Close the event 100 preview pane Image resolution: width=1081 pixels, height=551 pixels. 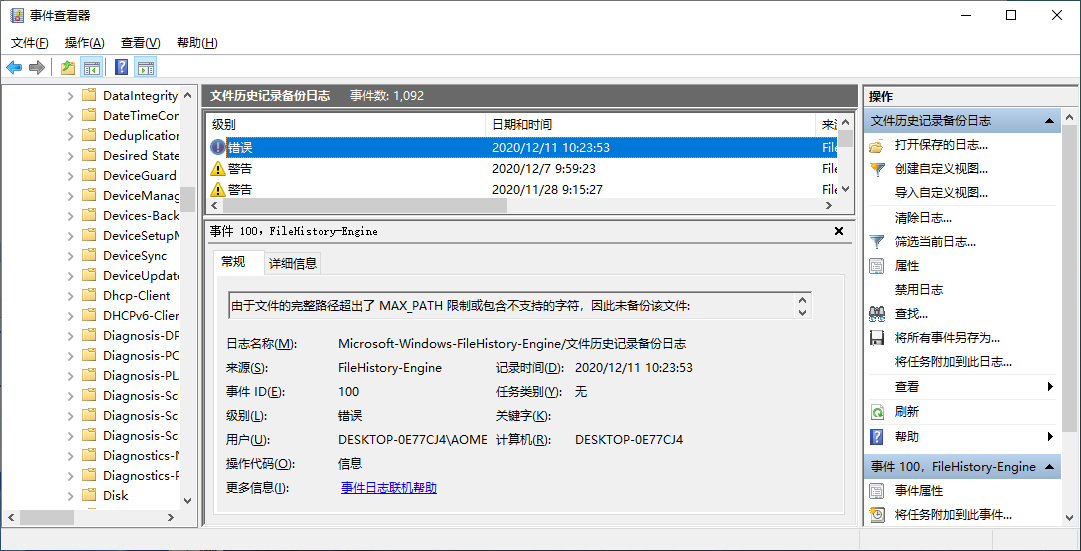(839, 231)
